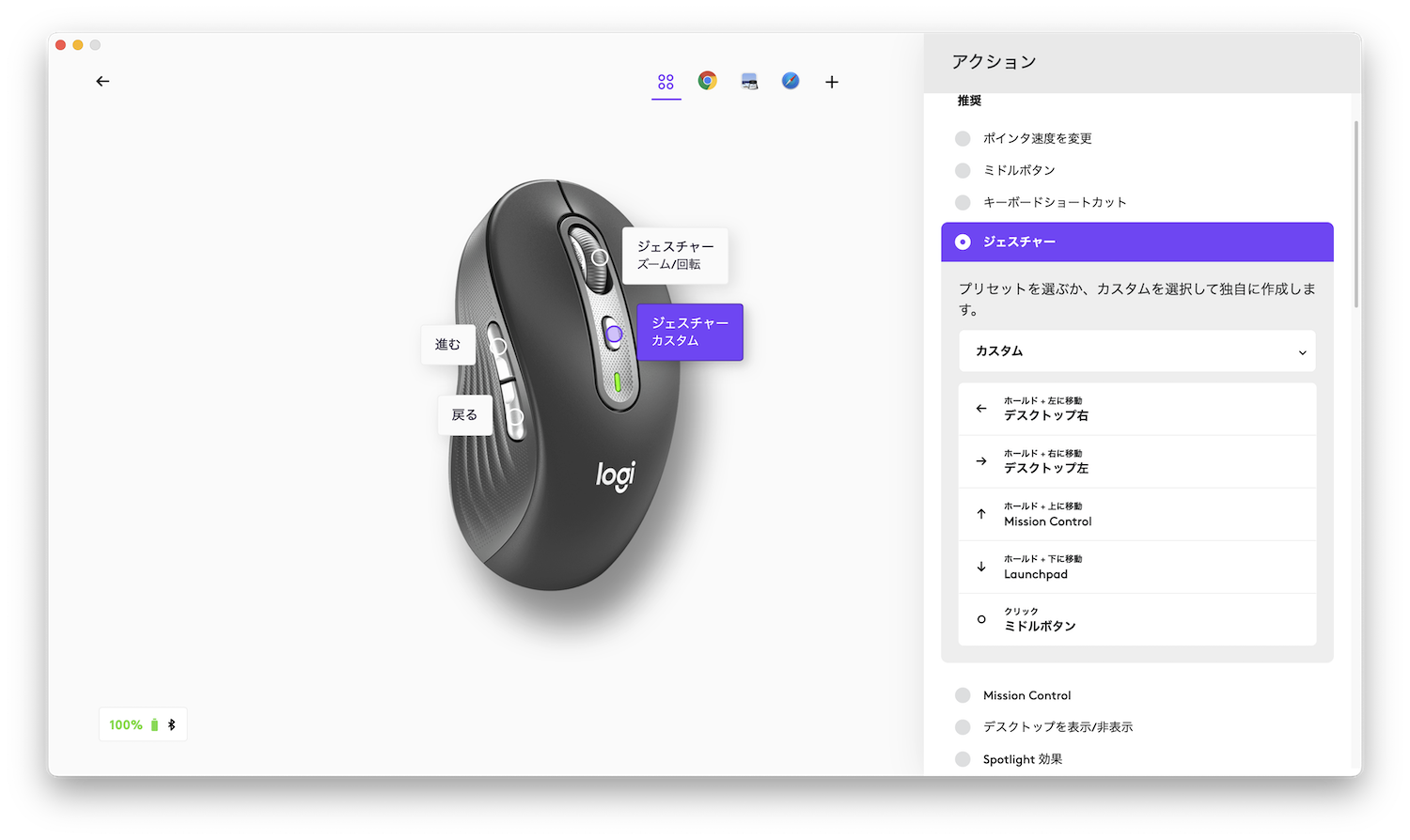Edit the click gesture ミドルボタン

point(1137,619)
